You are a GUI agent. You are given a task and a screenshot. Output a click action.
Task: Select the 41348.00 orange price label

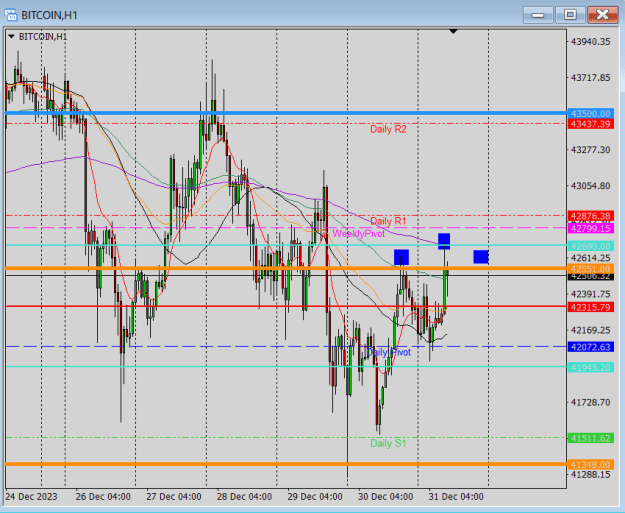tap(590, 465)
